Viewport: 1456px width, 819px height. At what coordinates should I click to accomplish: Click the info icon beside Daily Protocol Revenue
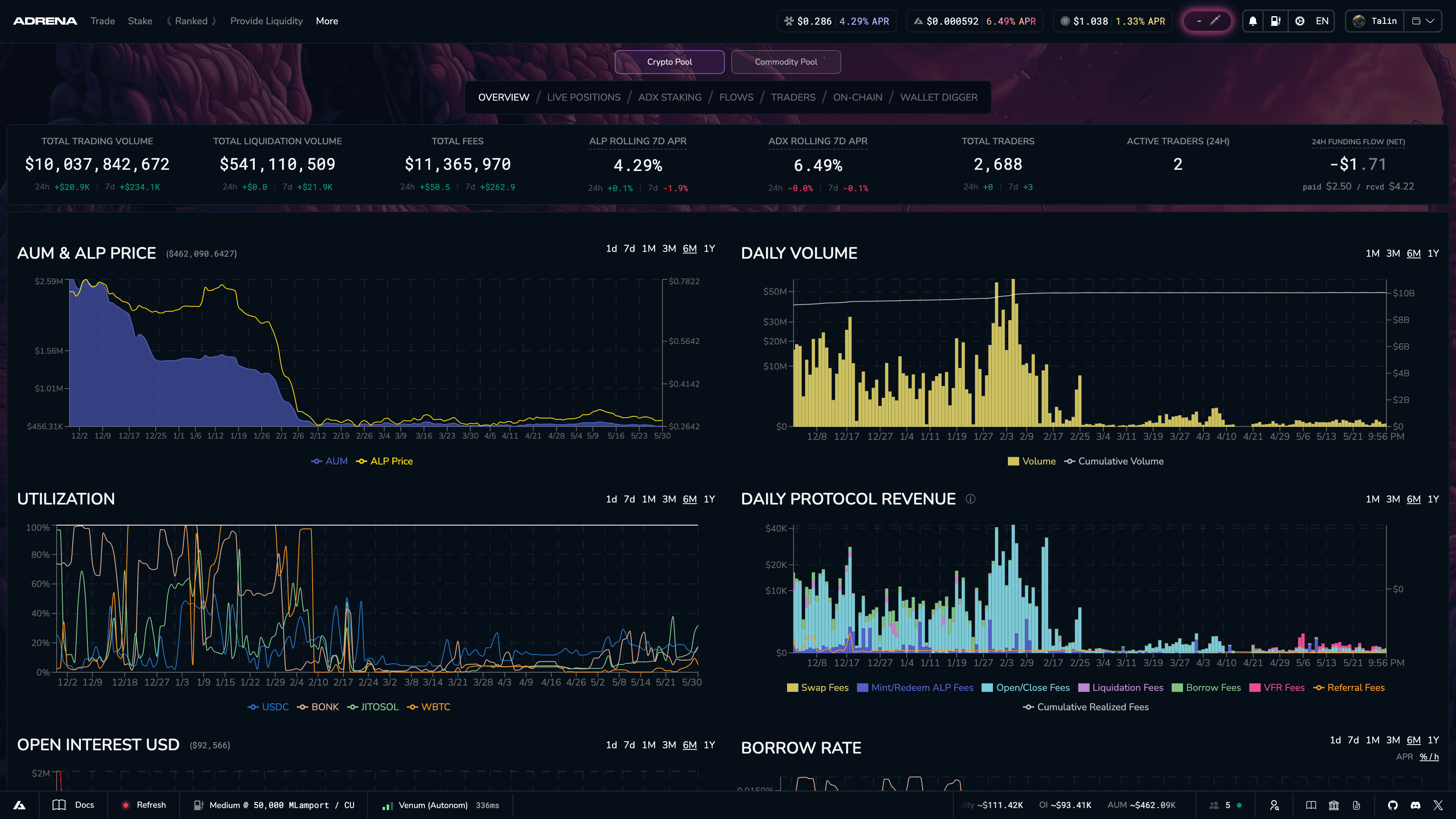971,499
